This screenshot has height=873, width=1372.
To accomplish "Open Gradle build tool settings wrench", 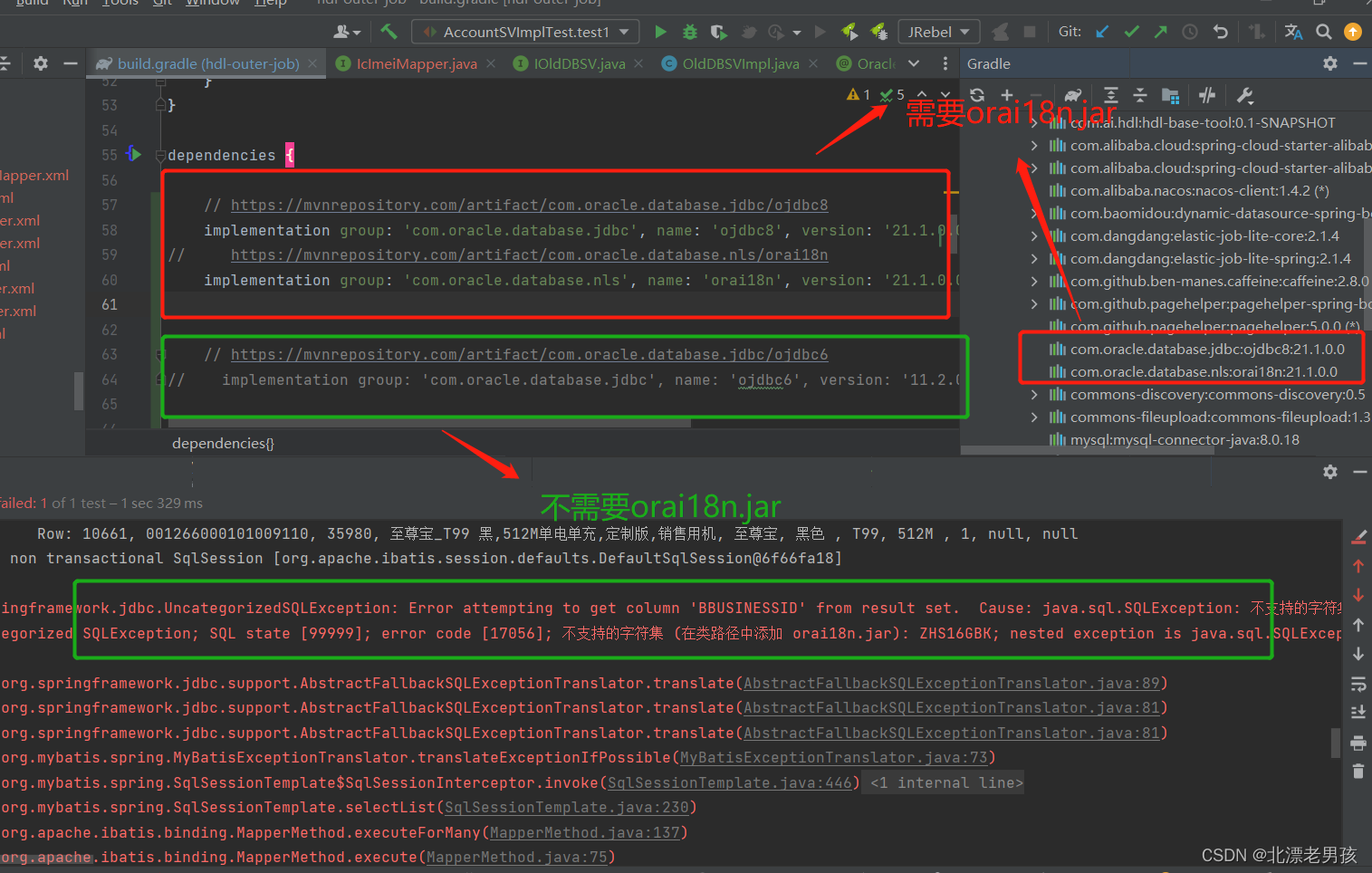I will 1244,95.
